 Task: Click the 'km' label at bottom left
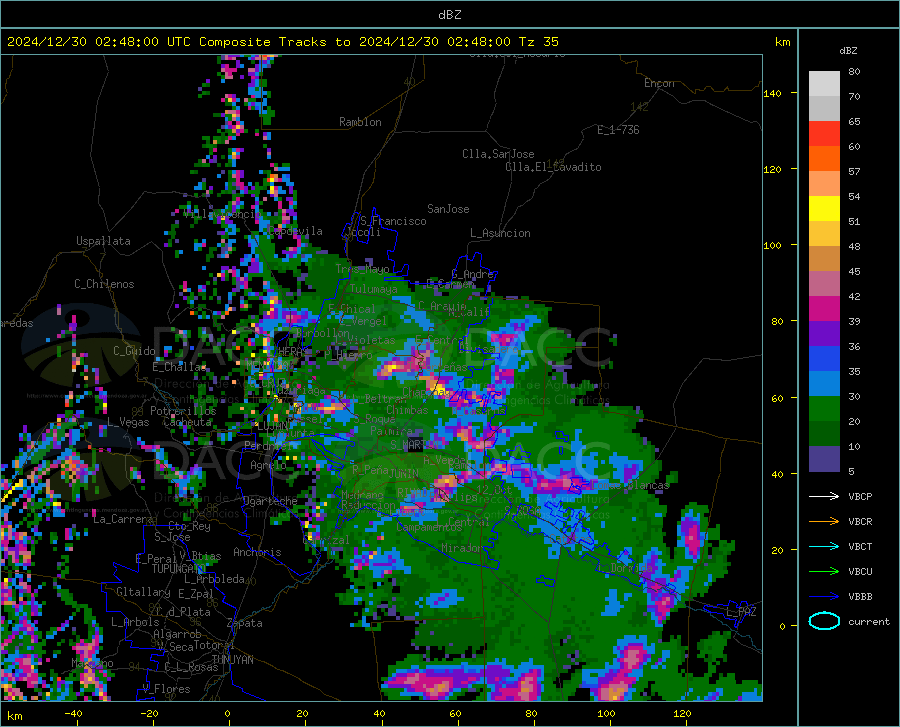point(15,716)
